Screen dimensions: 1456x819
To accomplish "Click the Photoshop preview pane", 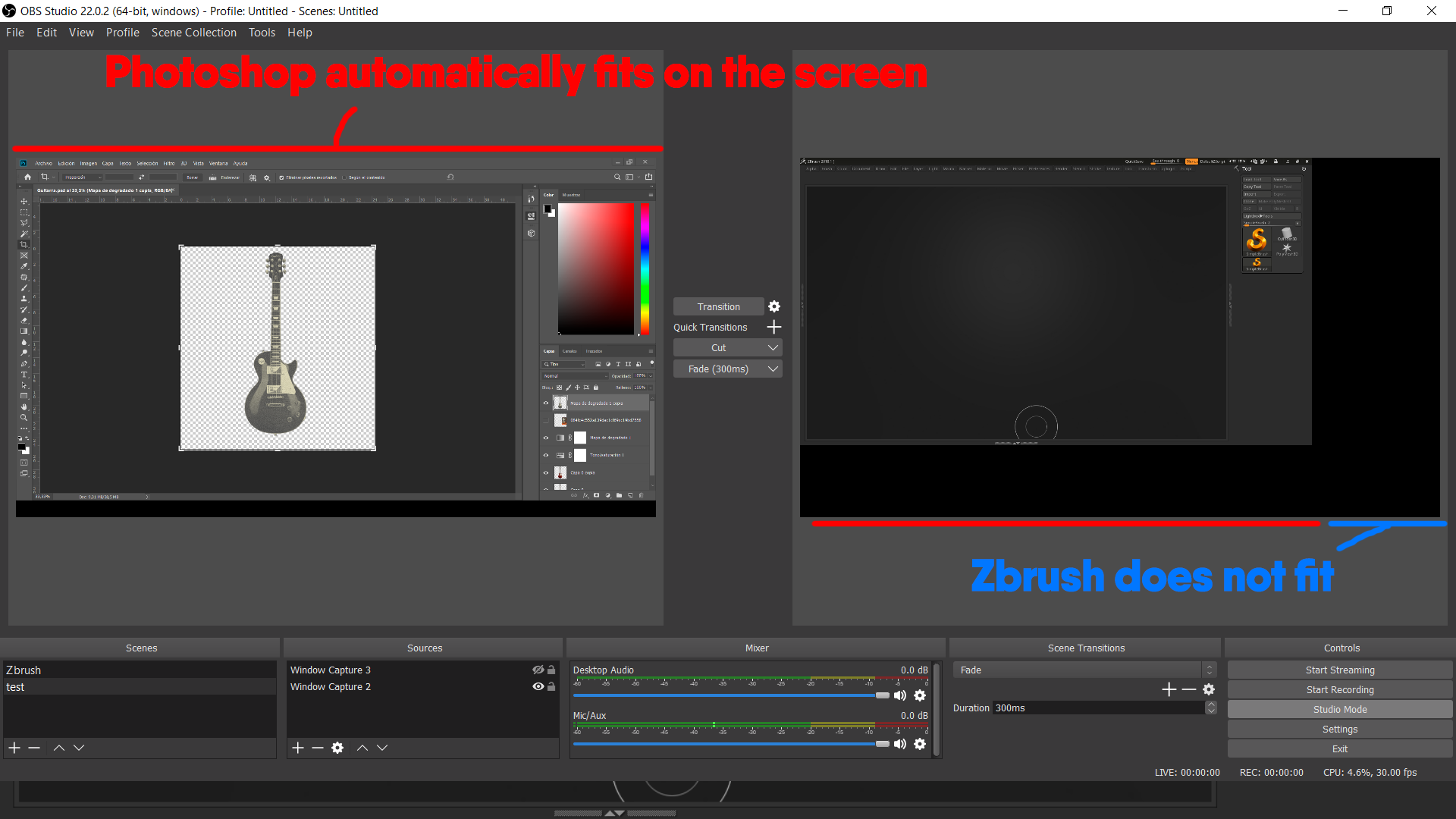I will [x=336, y=337].
